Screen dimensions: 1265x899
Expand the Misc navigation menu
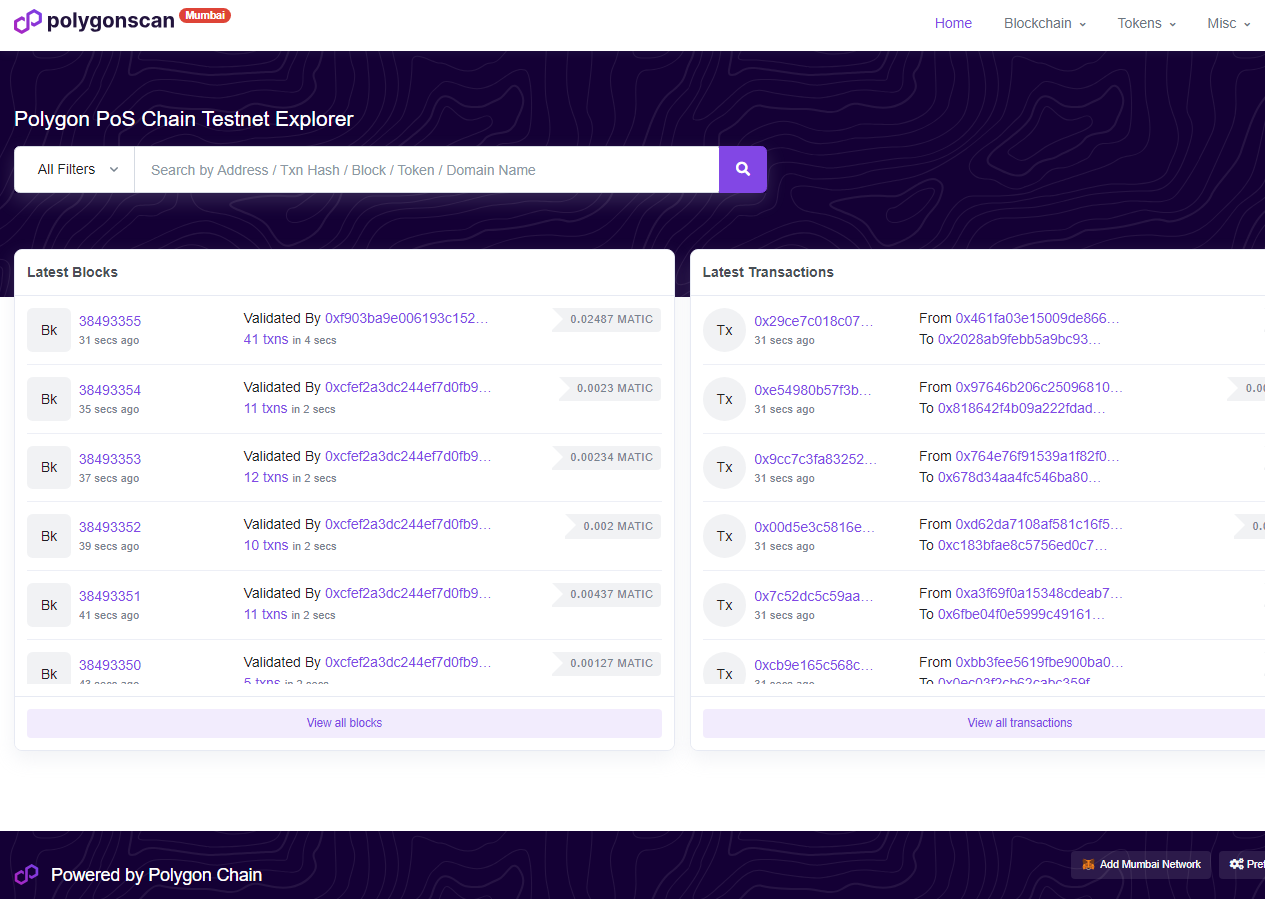pos(1229,23)
